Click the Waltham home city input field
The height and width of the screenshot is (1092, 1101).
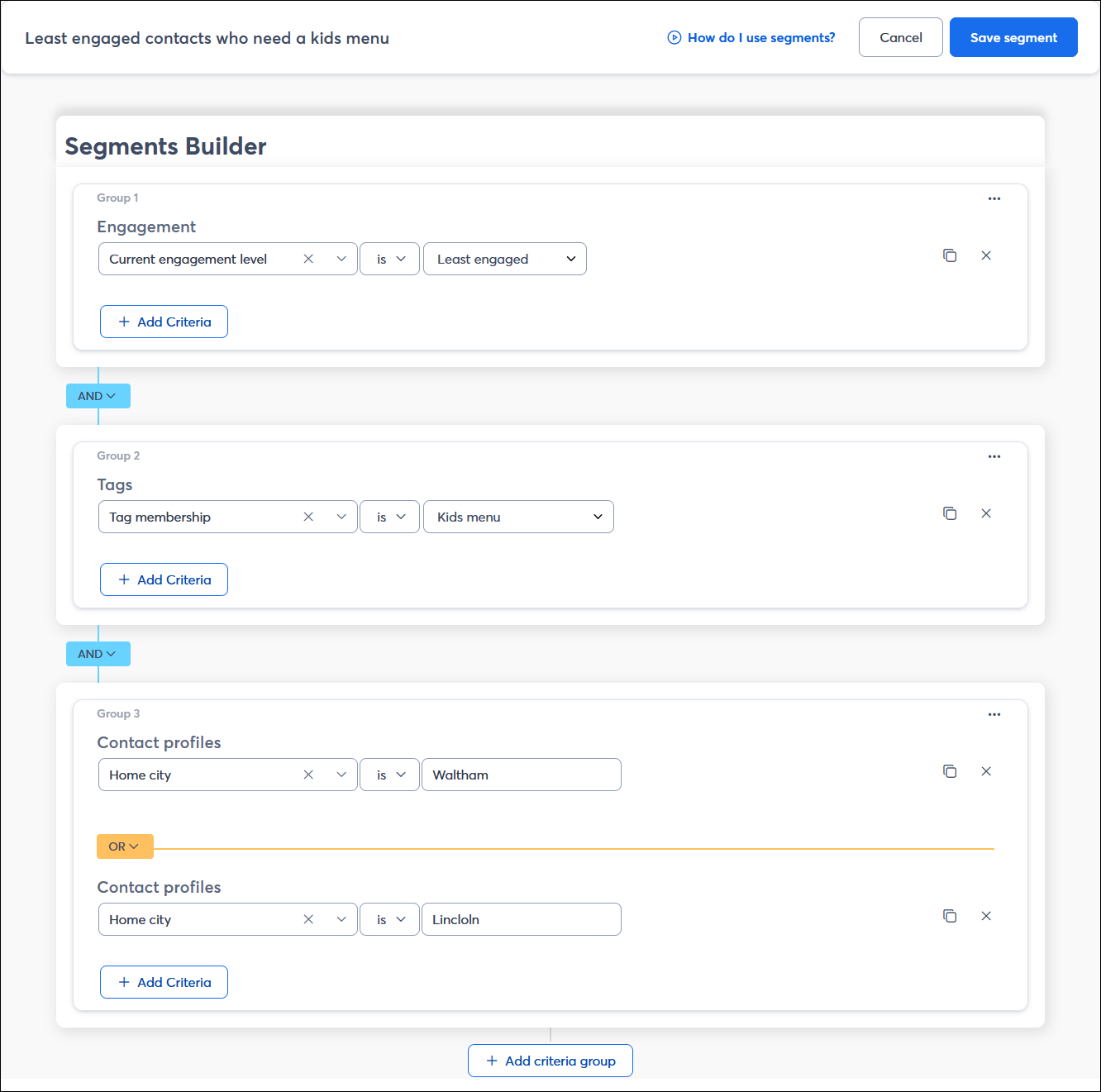click(x=521, y=775)
